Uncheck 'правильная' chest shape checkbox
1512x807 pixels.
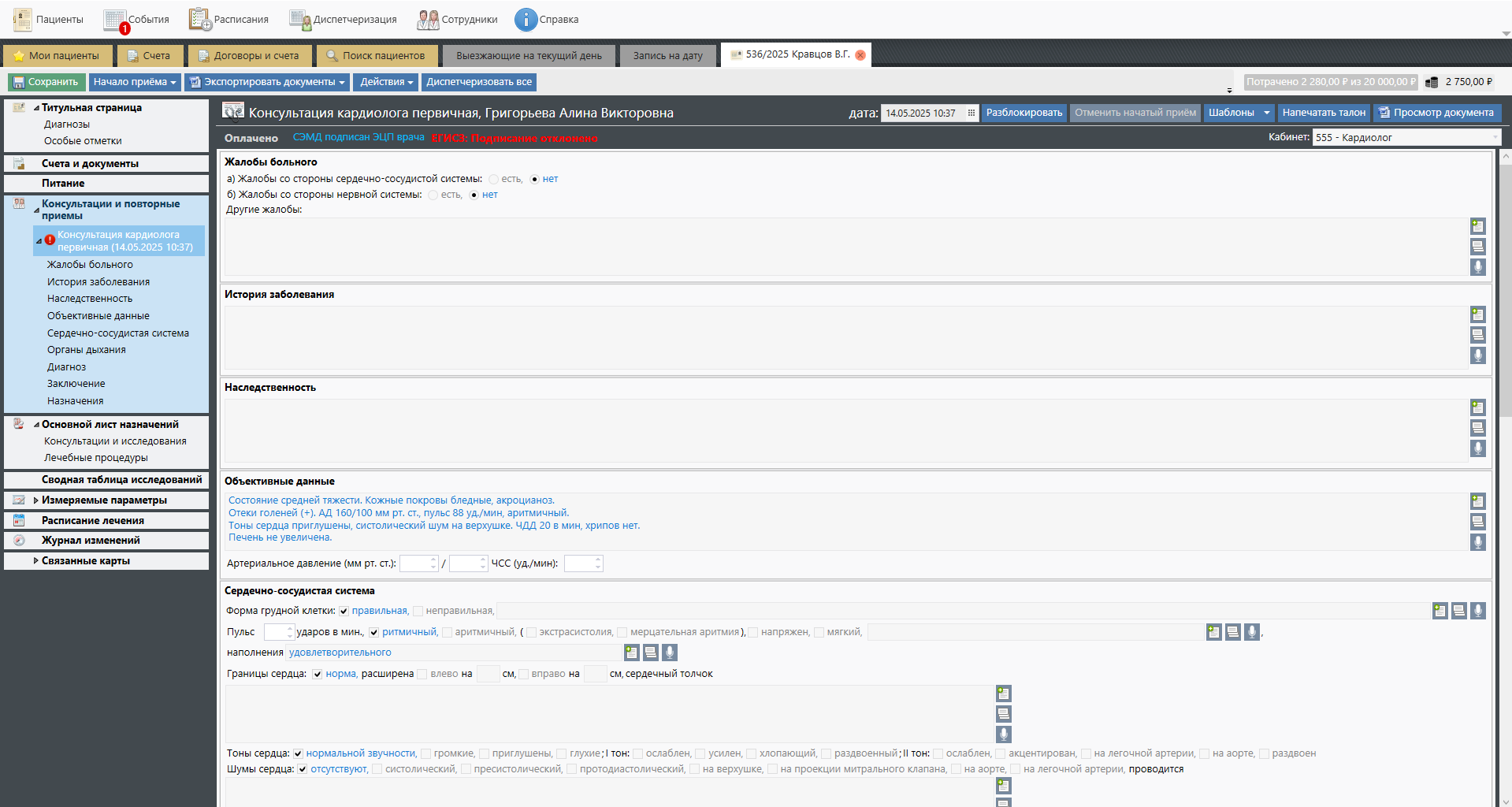(344, 611)
